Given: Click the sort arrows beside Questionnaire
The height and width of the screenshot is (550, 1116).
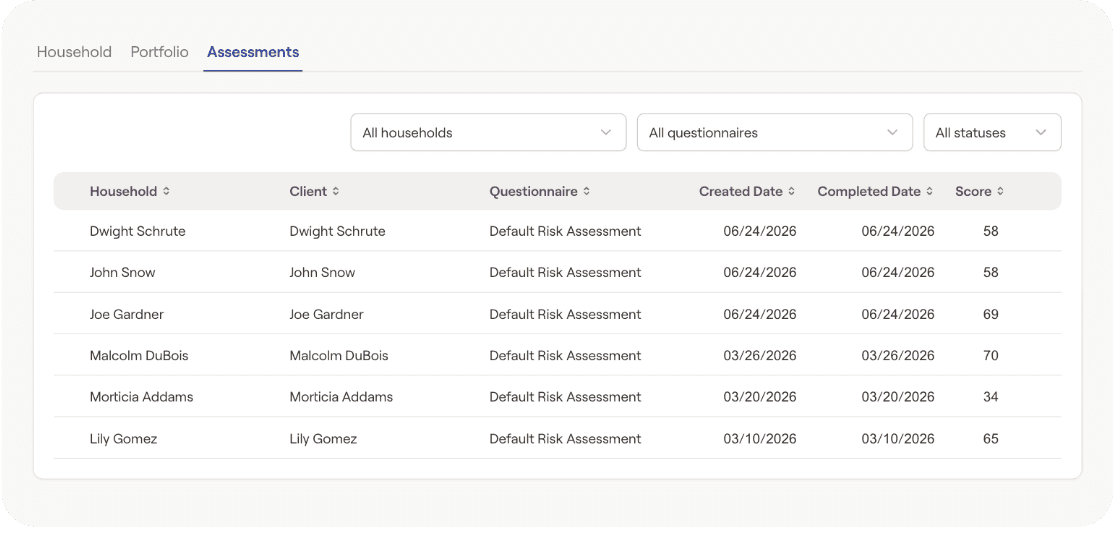Looking at the screenshot, I should pyautogui.click(x=586, y=191).
